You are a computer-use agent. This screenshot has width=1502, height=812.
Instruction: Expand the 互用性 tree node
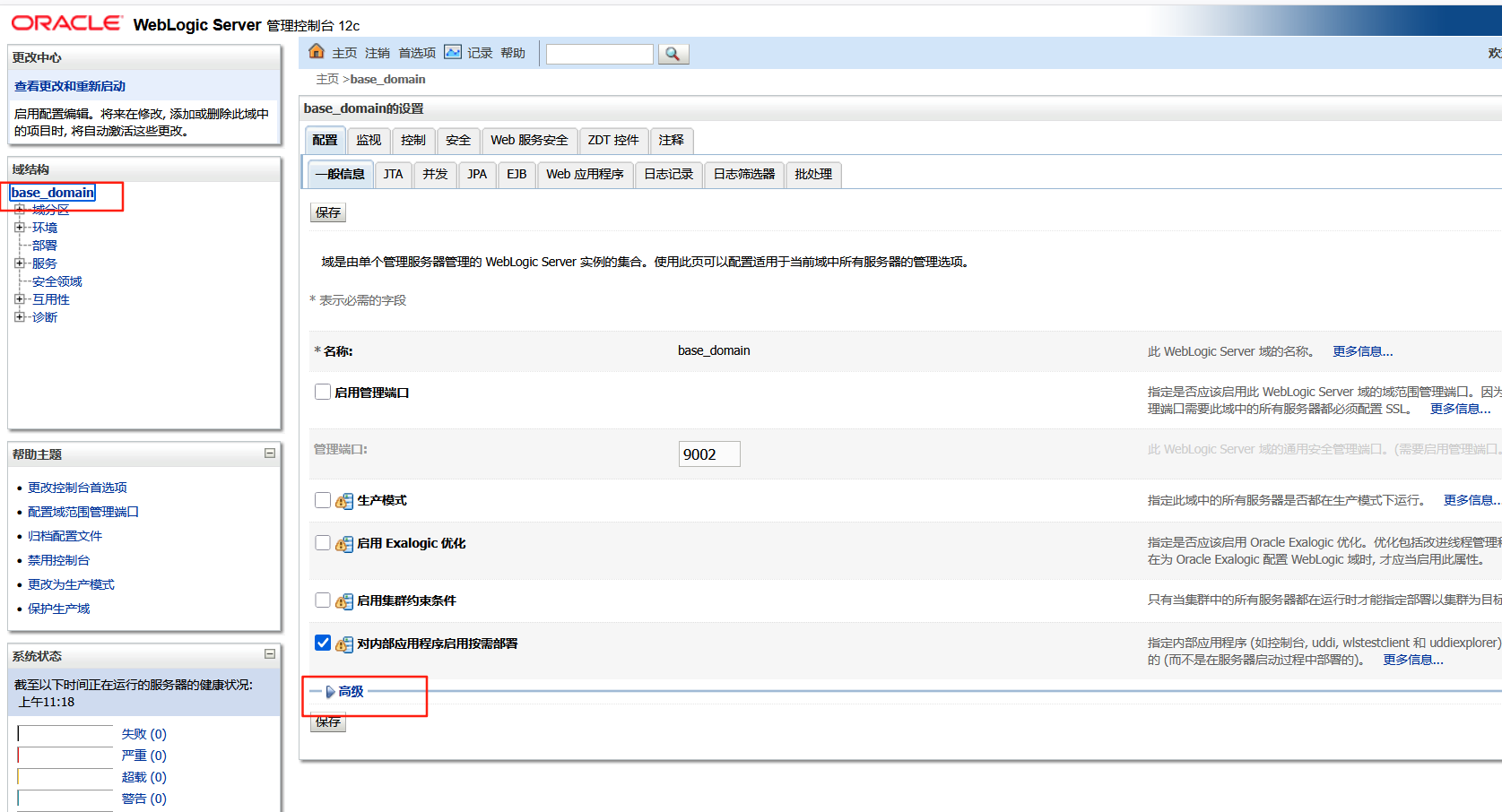(x=20, y=299)
